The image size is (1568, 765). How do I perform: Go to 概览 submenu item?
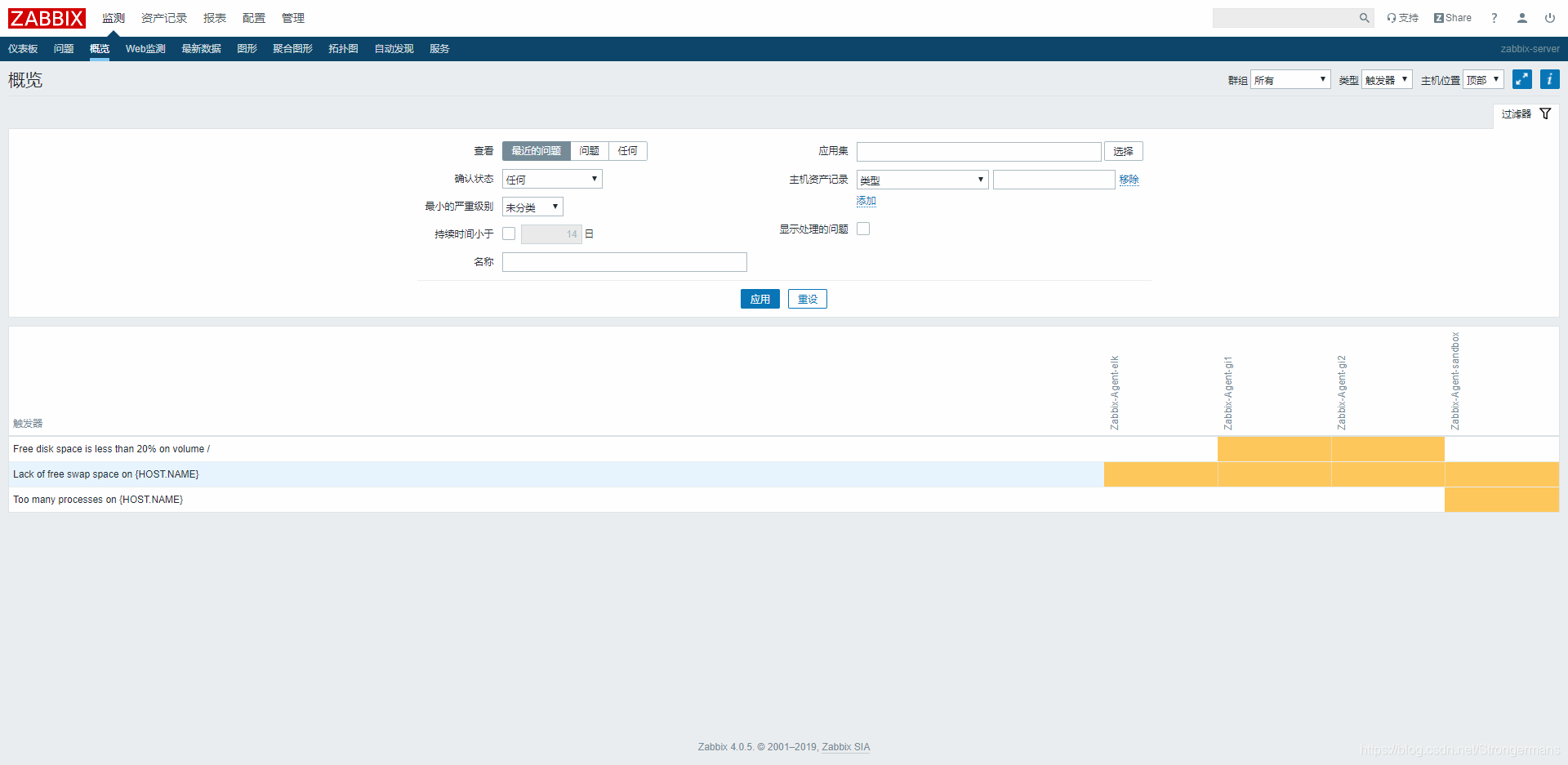(100, 49)
